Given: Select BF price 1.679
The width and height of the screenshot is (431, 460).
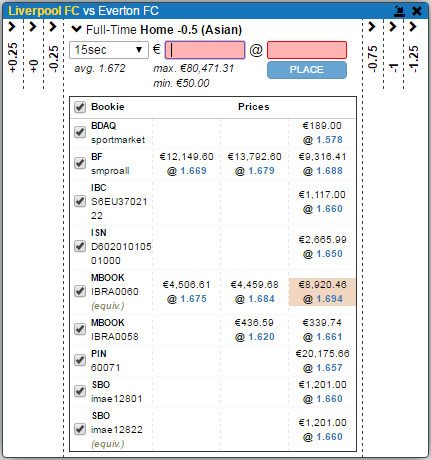Looking at the screenshot, I should [261, 171].
